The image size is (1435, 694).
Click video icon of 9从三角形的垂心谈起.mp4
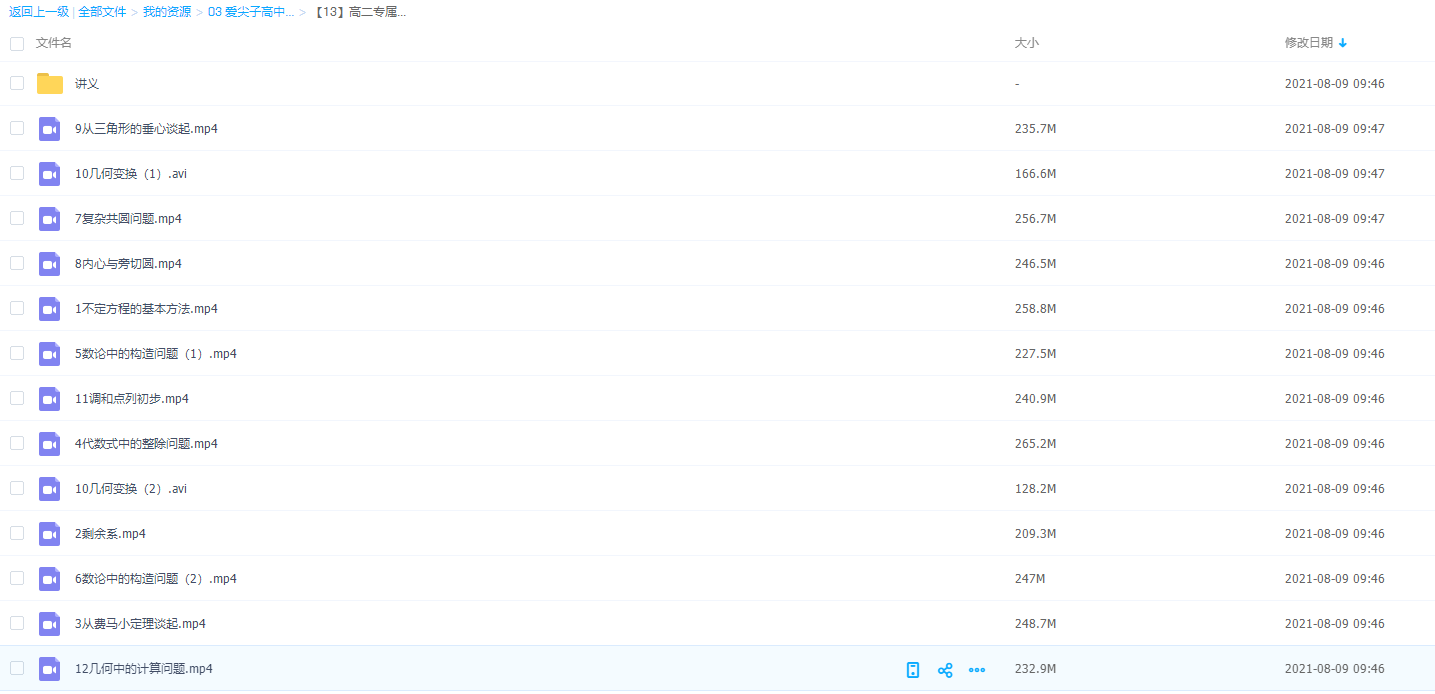pos(50,129)
